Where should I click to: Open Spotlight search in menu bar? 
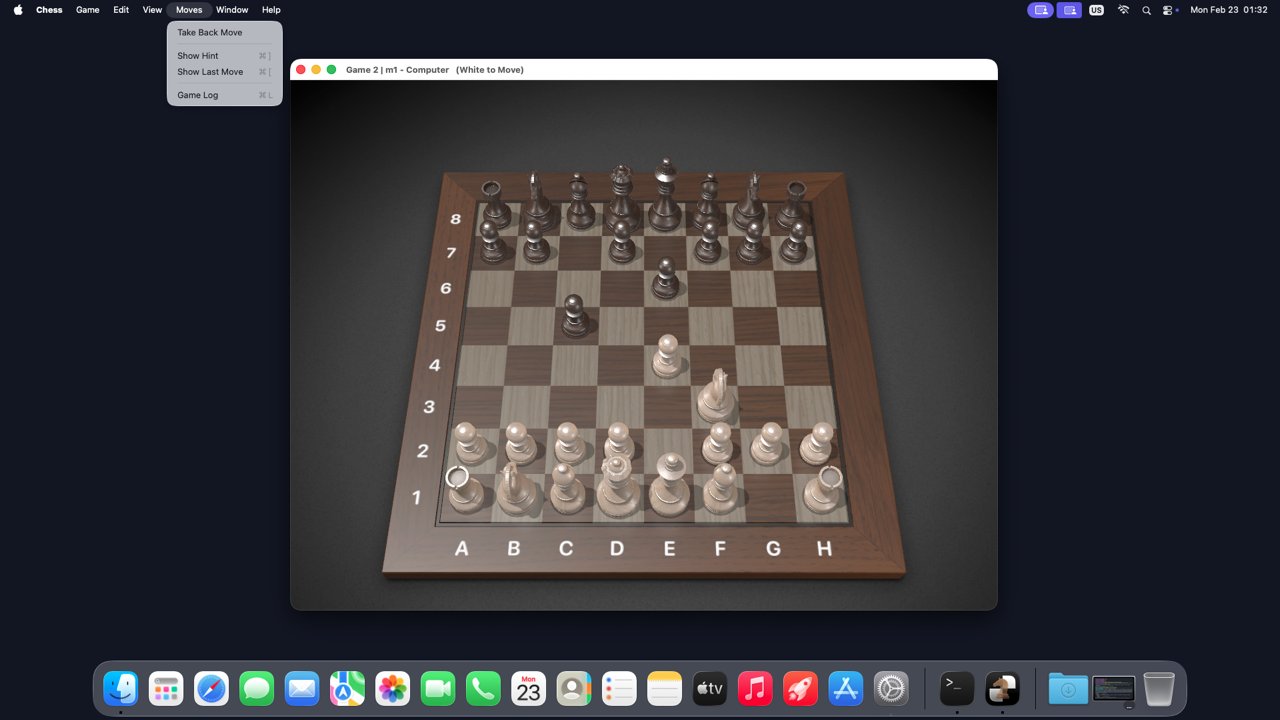[1146, 10]
